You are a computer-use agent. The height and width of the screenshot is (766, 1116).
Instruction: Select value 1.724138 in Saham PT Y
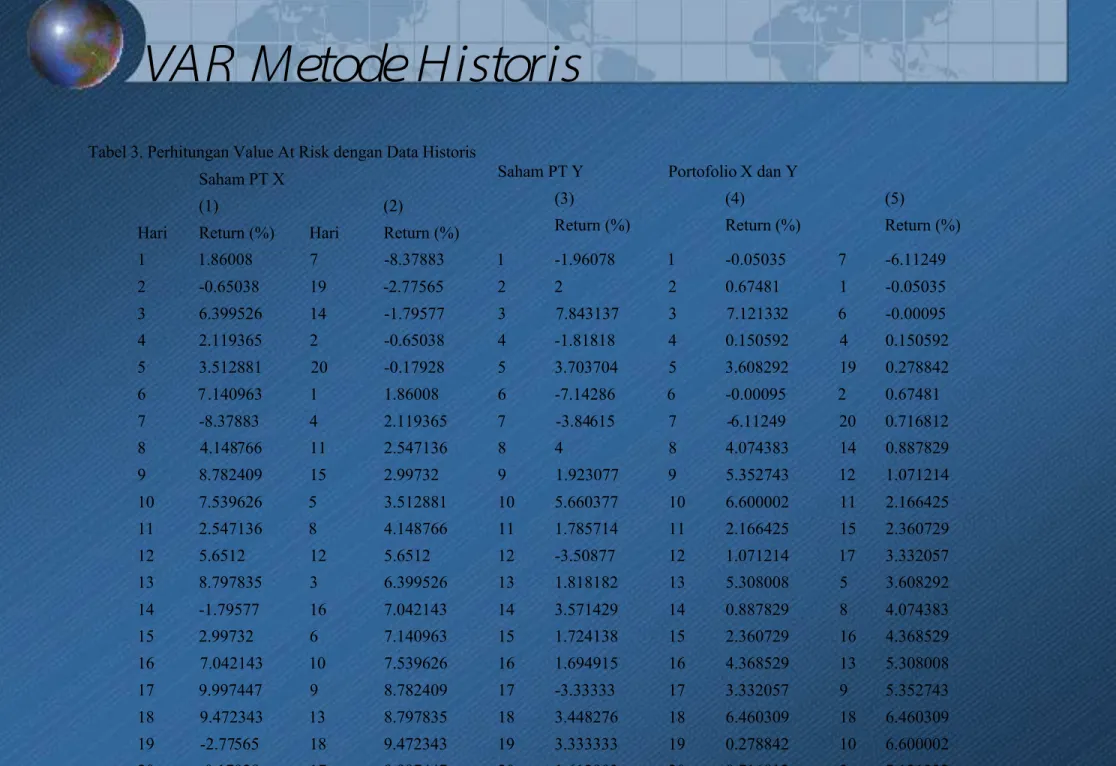coord(586,636)
